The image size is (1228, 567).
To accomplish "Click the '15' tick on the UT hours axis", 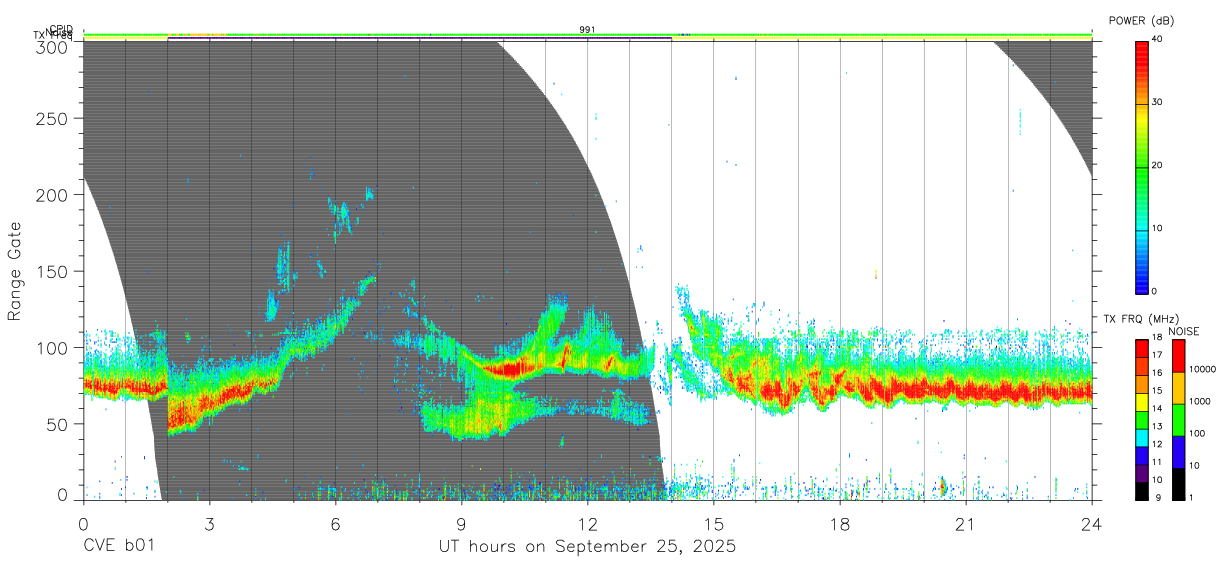I will [714, 524].
